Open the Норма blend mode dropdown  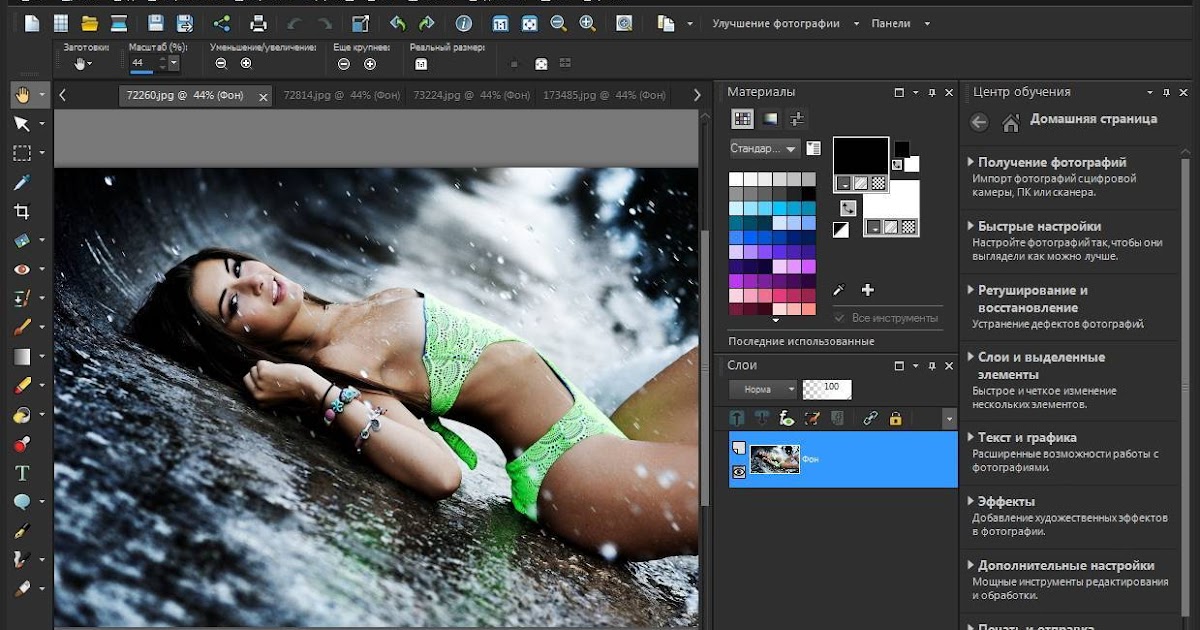click(x=763, y=389)
